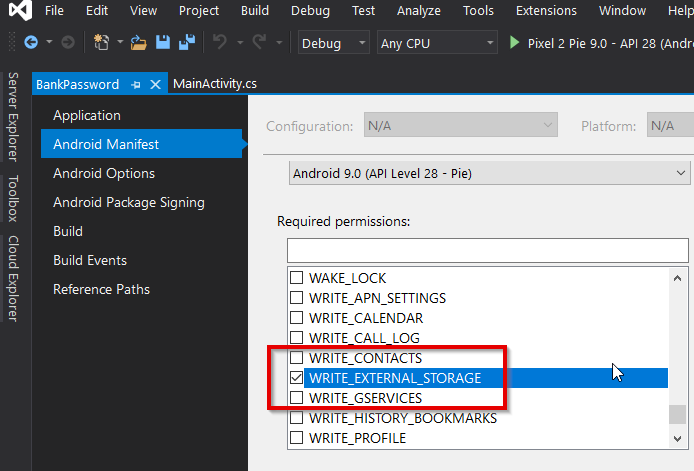Check the WRITE_PROFILE permission

297,437
